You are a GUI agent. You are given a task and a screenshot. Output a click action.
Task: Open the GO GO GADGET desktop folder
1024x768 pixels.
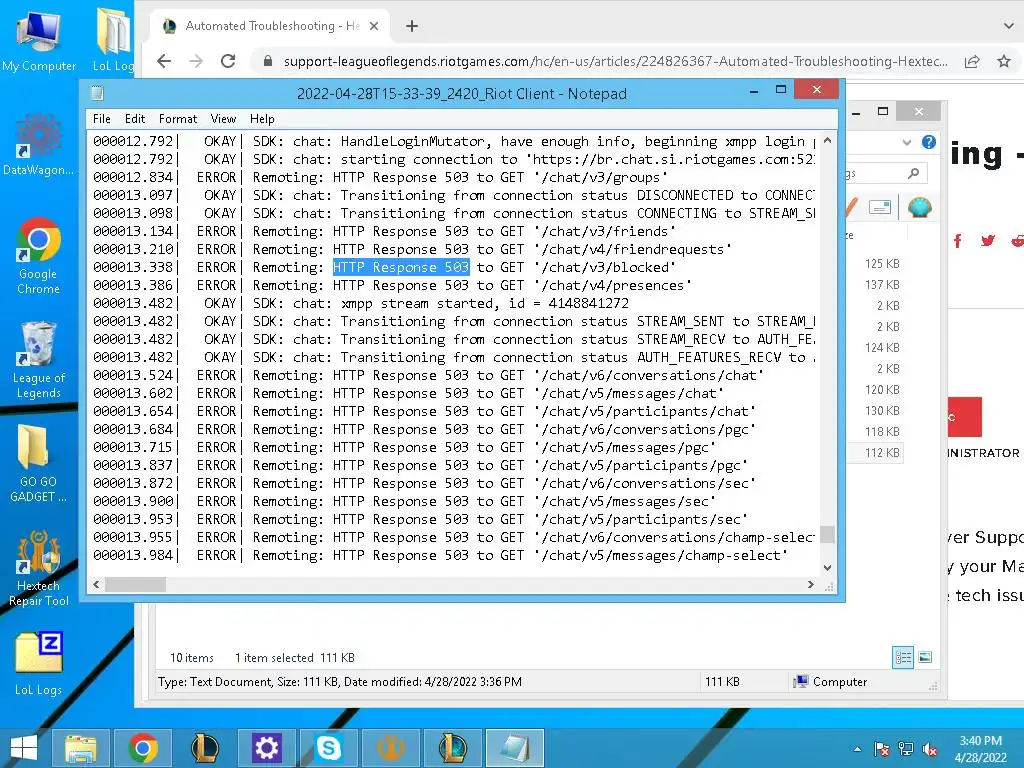click(39, 464)
